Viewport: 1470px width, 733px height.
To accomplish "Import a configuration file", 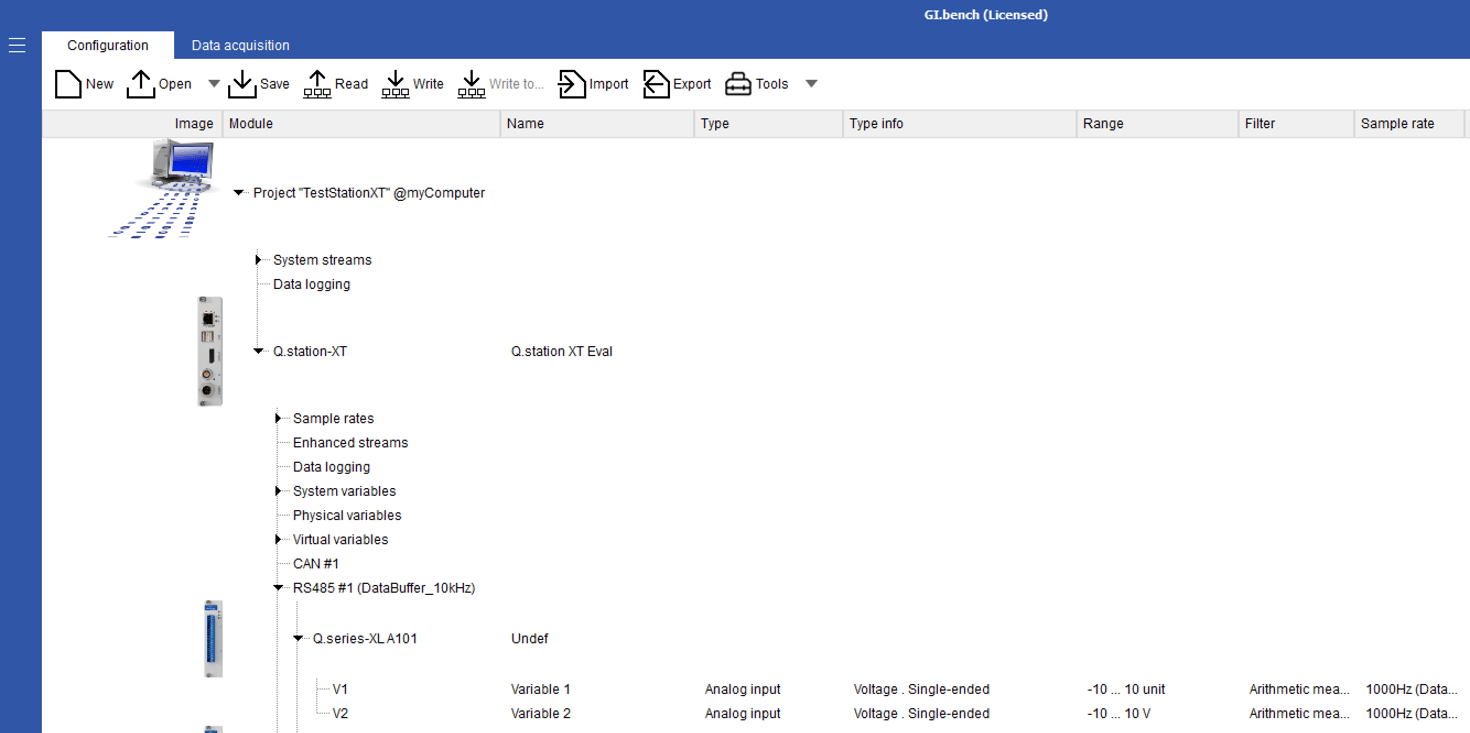I will coord(571,83).
